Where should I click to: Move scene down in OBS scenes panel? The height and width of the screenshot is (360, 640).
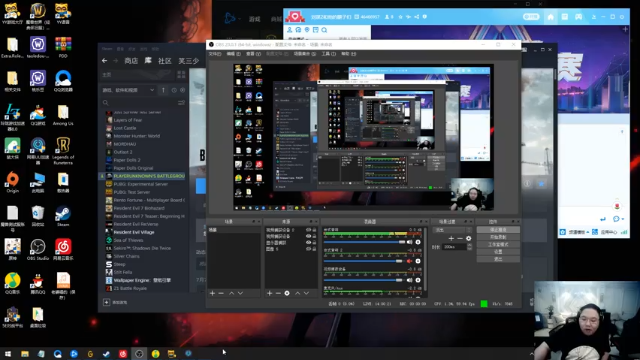240,293
